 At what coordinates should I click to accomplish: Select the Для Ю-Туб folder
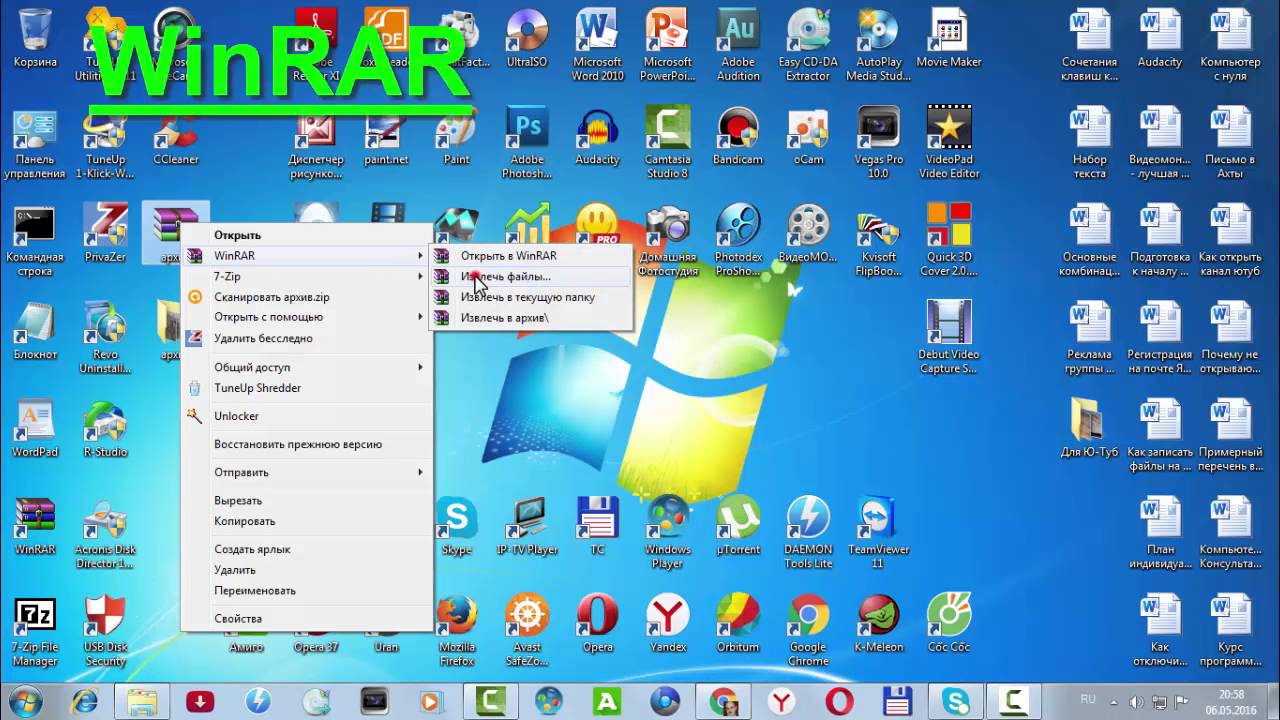tap(1089, 428)
